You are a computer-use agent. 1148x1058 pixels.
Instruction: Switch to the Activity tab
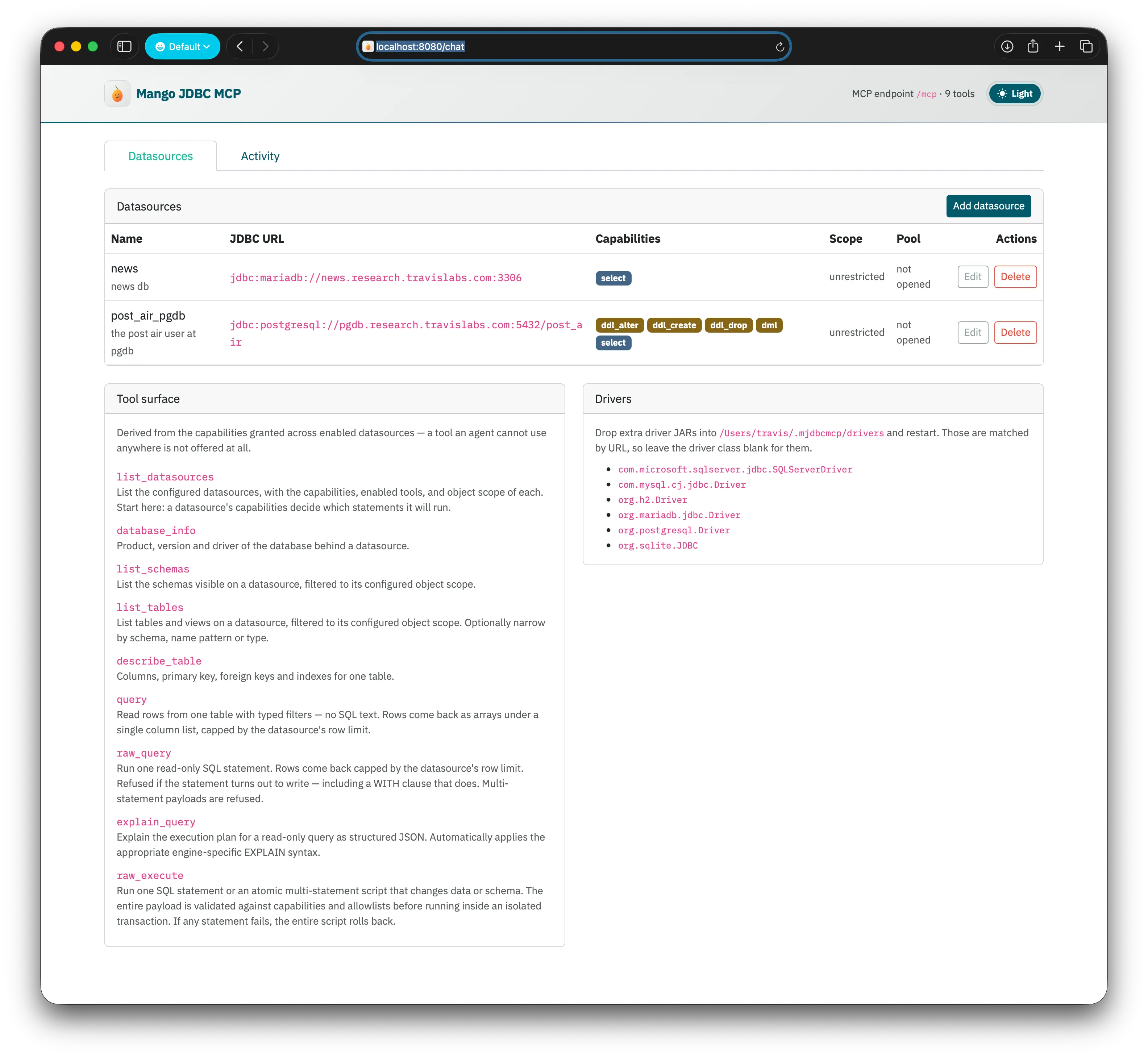click(260, 156)
